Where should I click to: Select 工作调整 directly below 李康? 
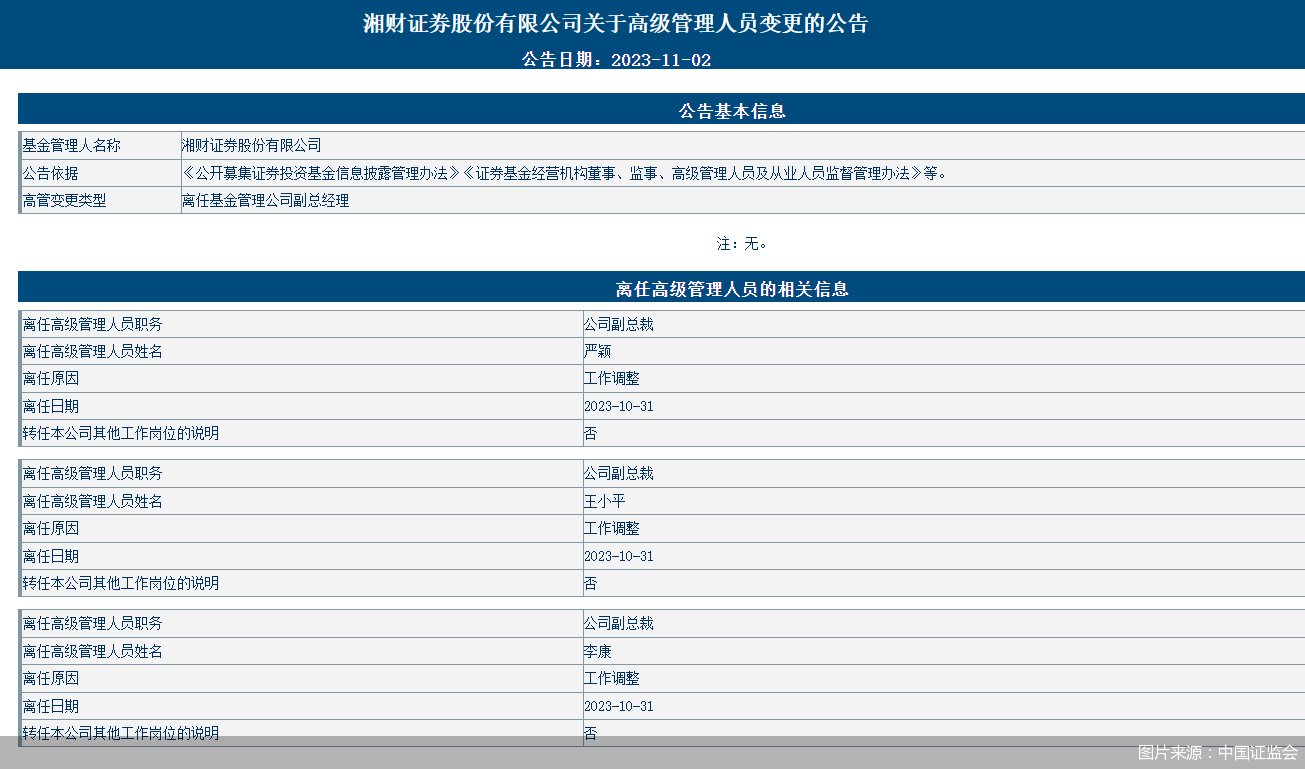click(612, 679)
